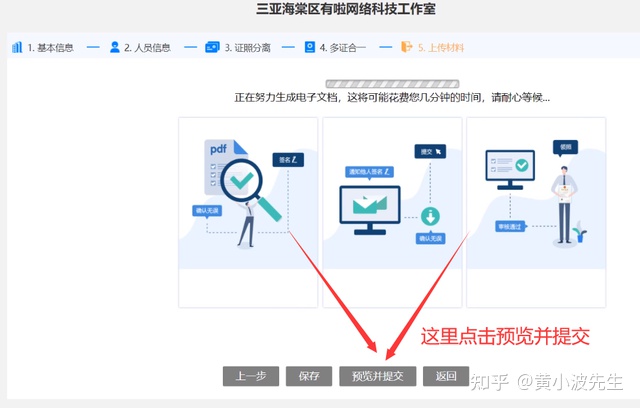Click the 返回 button

click(446, 376)
